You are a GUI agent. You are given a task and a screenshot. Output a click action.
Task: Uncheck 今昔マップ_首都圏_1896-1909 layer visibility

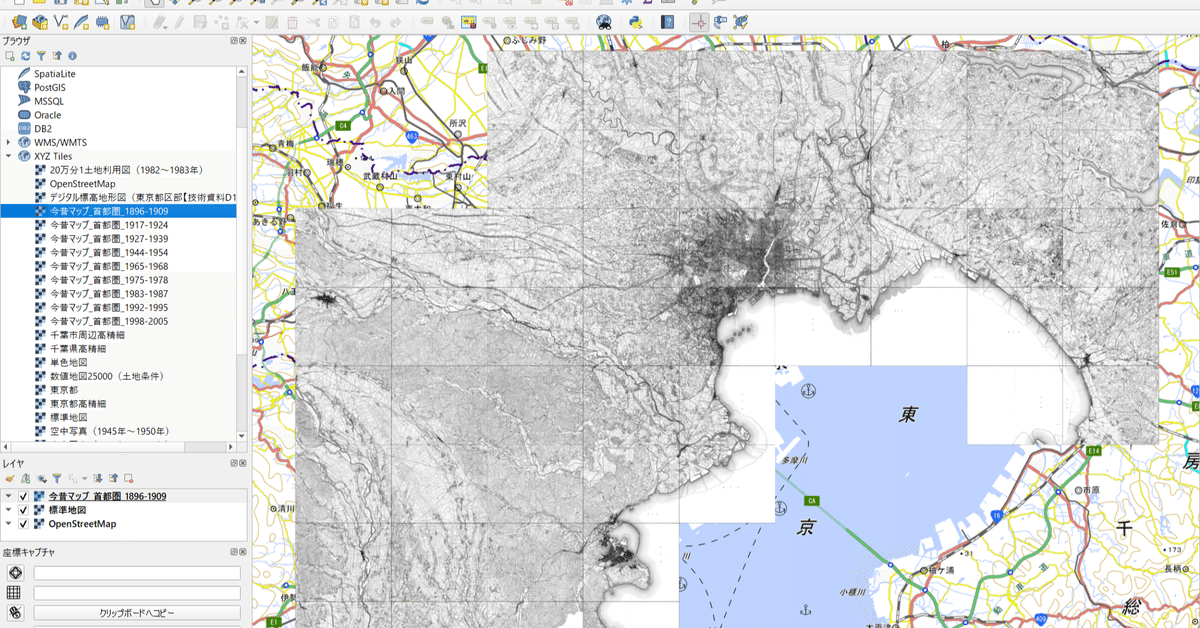point(23,496)
